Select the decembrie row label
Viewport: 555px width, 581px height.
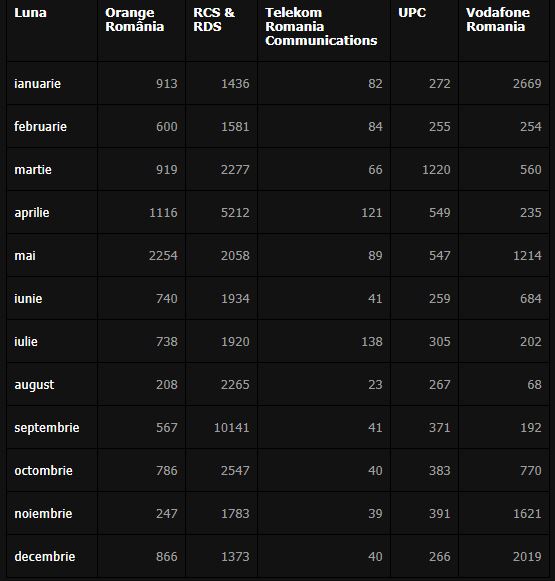click(x=45, y=557)
